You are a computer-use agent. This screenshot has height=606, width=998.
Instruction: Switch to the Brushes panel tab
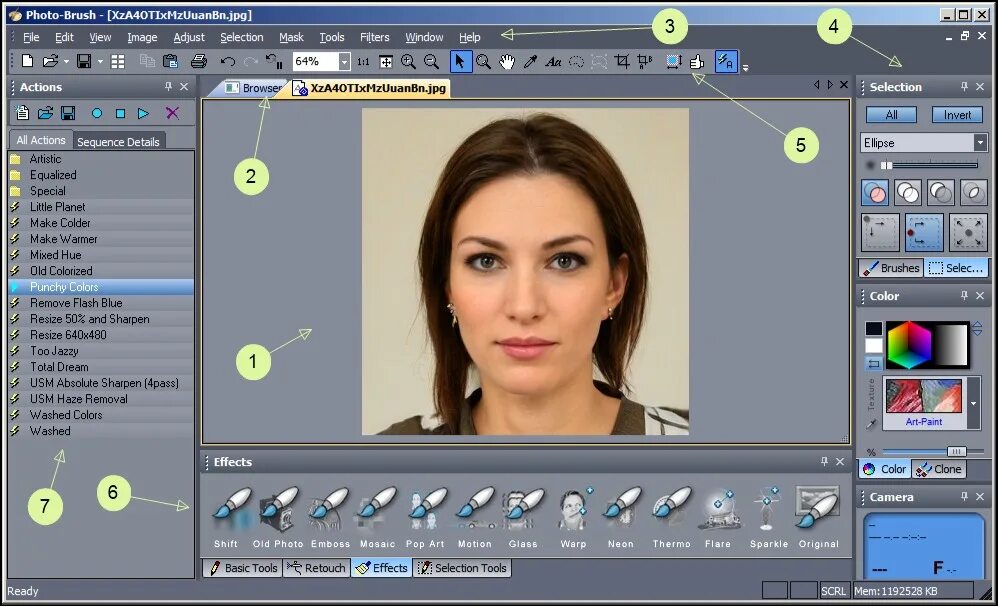click(x=891, y=268)
